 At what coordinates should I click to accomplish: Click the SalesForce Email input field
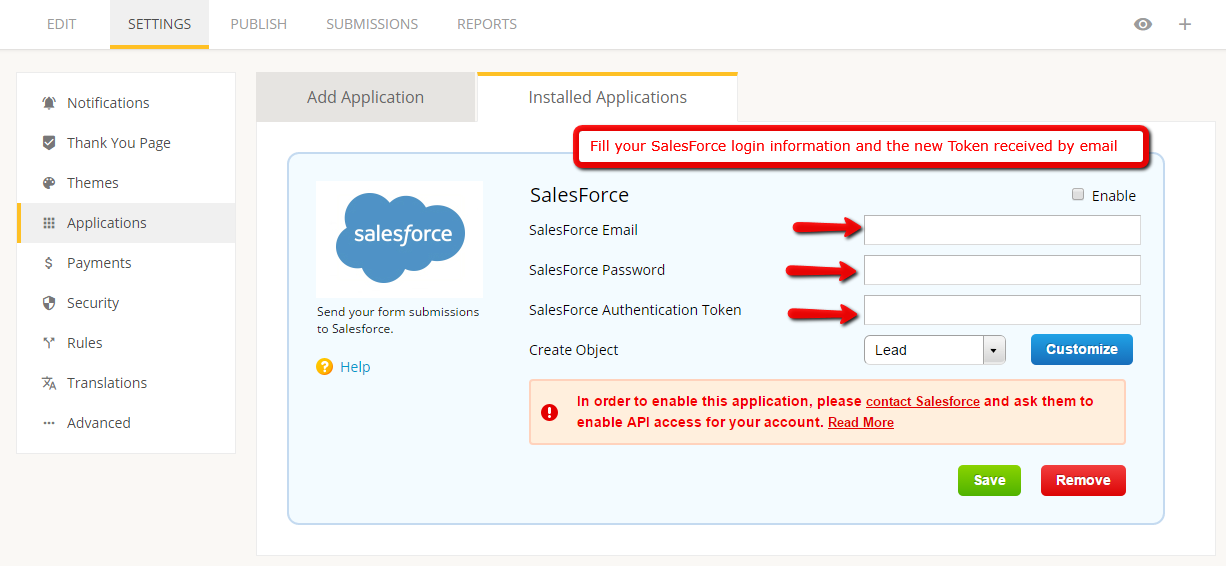1002,230
